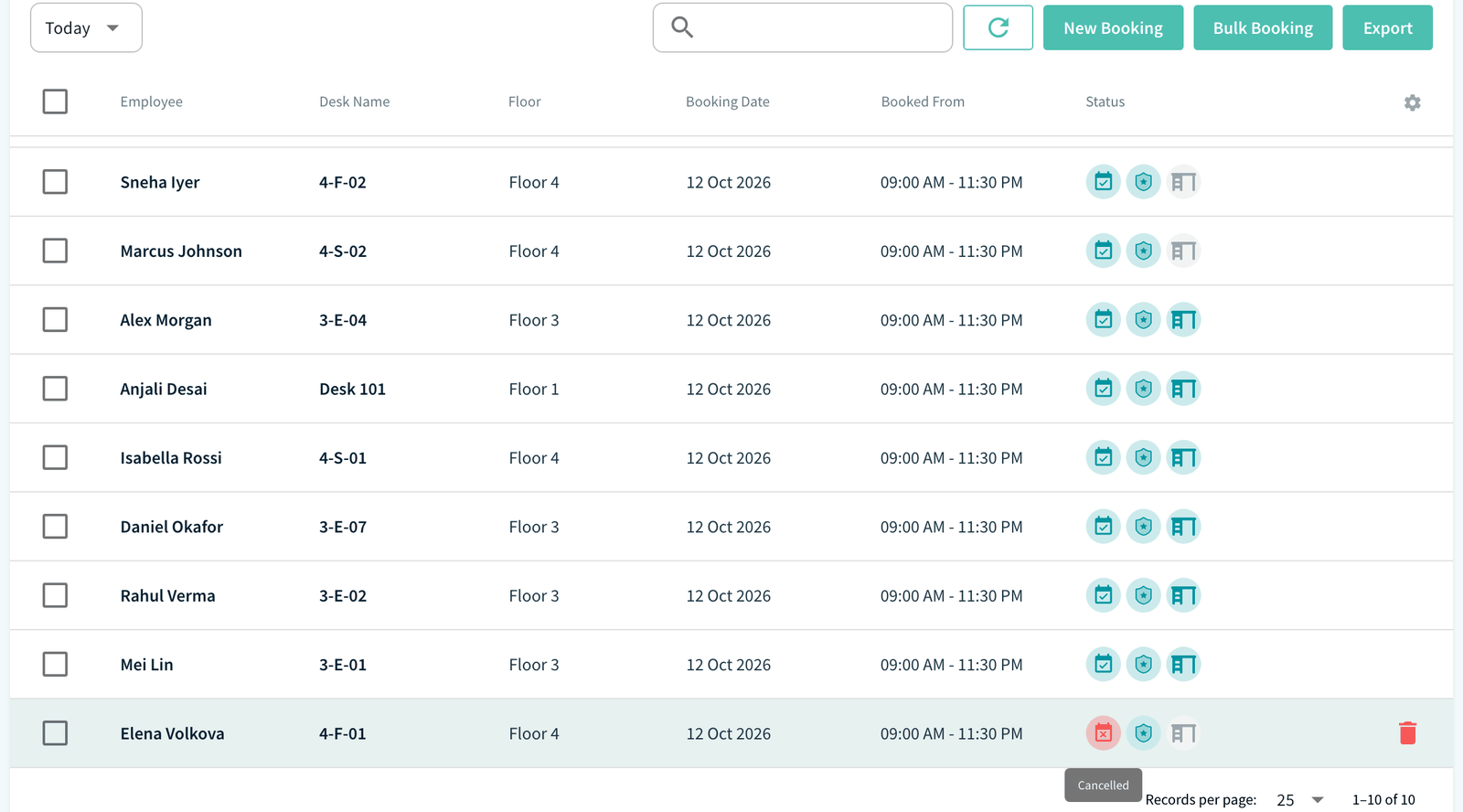This screenshot has width=1463, height=812.
Task: Delete Elena Volkova's booking with trash icon
Action: click(x=1407, y=733)
